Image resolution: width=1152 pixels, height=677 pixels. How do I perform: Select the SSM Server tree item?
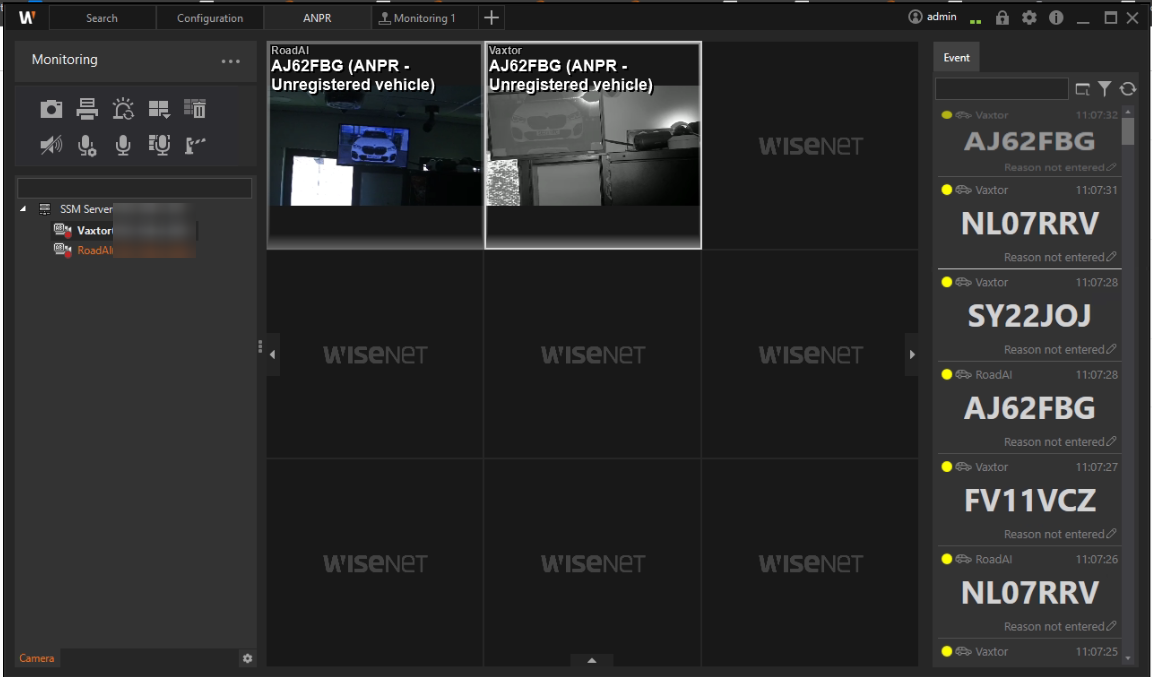86,209
